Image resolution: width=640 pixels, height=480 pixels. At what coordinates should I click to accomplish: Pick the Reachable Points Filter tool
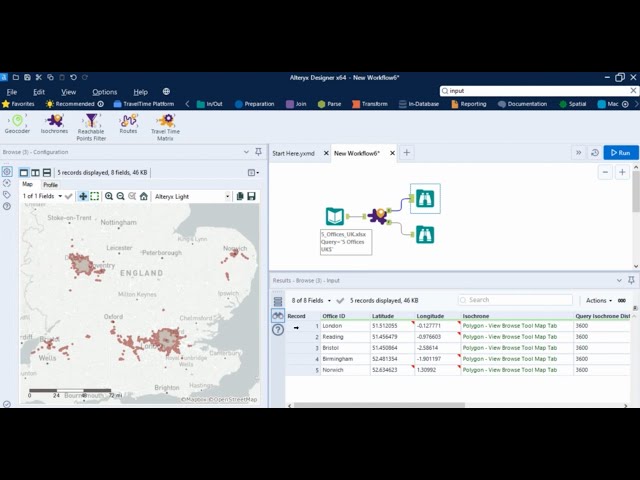(x=91, y=127)
